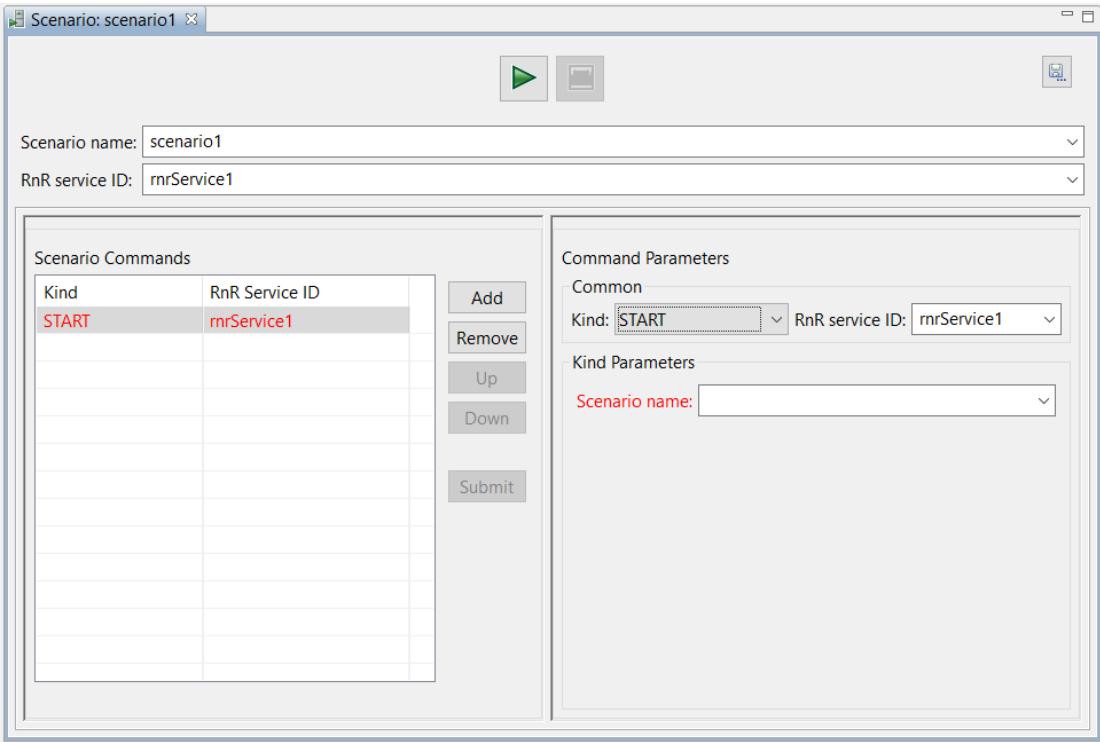
Task: Run the scenario with green play button
Action: [x=523, y=78]
